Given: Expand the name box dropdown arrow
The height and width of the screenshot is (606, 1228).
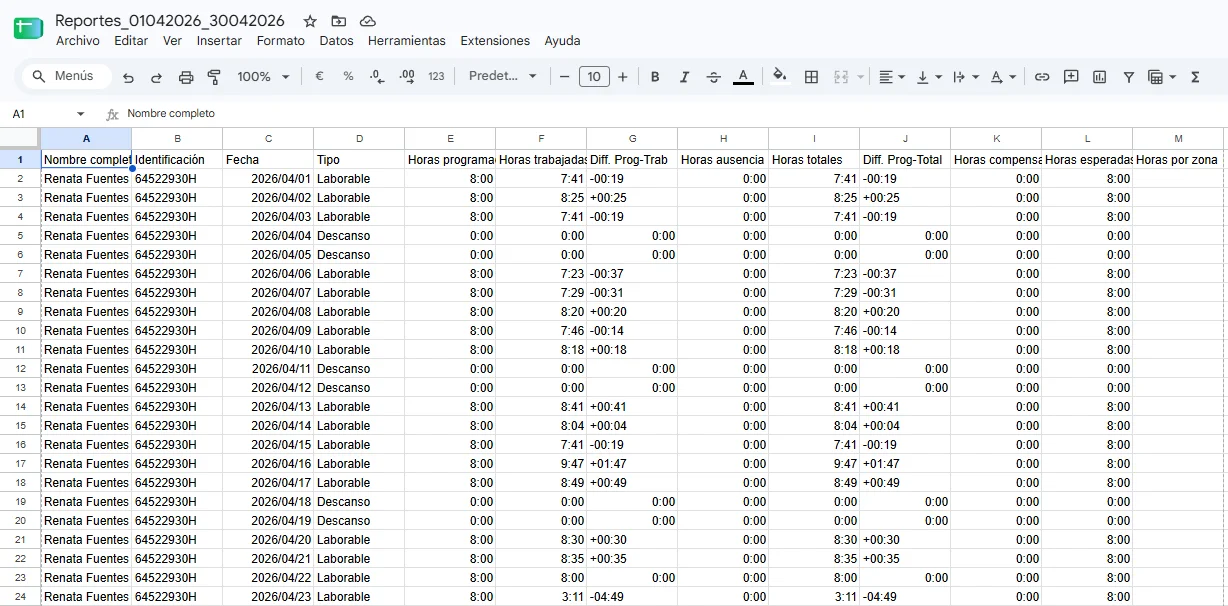Looking at the screenshot, I should point(81,114).
